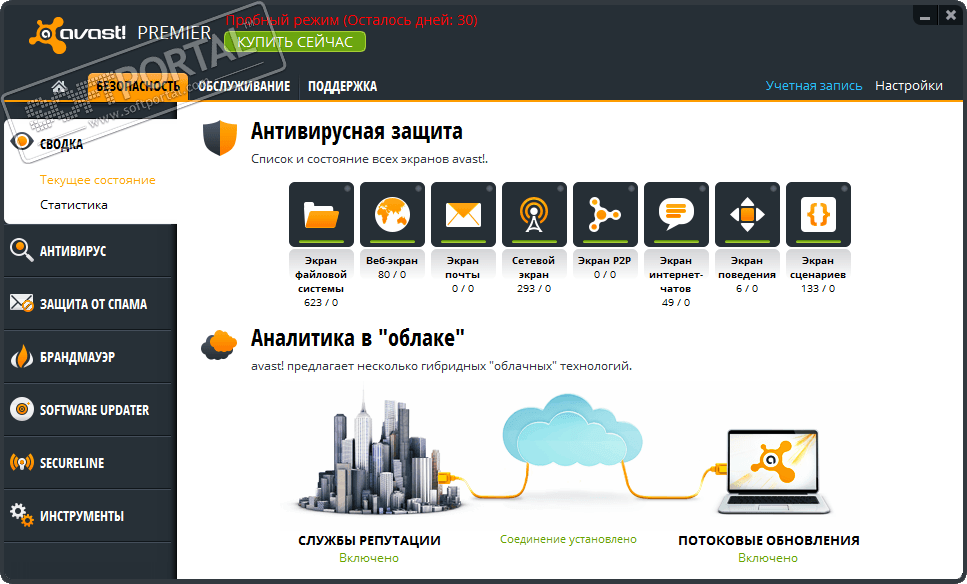Minimize the avast! window
Viewport: 967px width, 584px height.
tap(924, 16)
